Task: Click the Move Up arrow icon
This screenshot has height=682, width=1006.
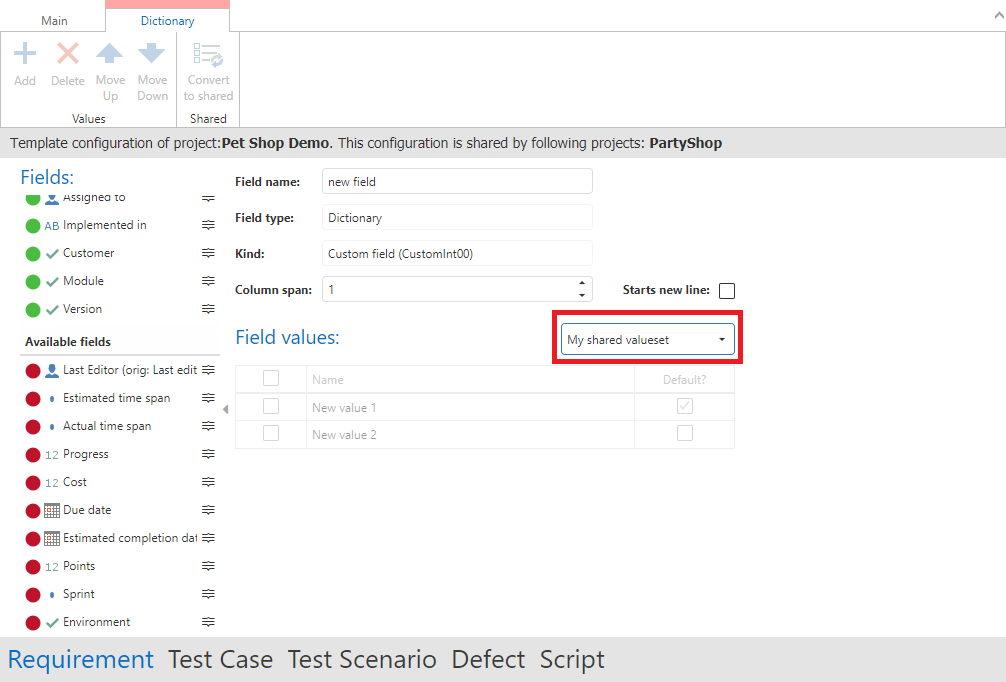Action: point(110,54)
